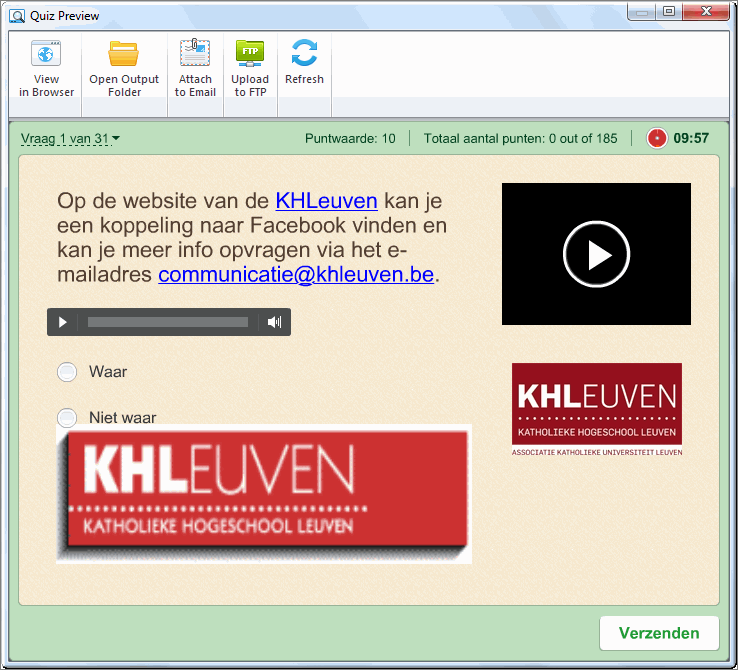
Task: Play the audio clip
Action: click(63, 322)
